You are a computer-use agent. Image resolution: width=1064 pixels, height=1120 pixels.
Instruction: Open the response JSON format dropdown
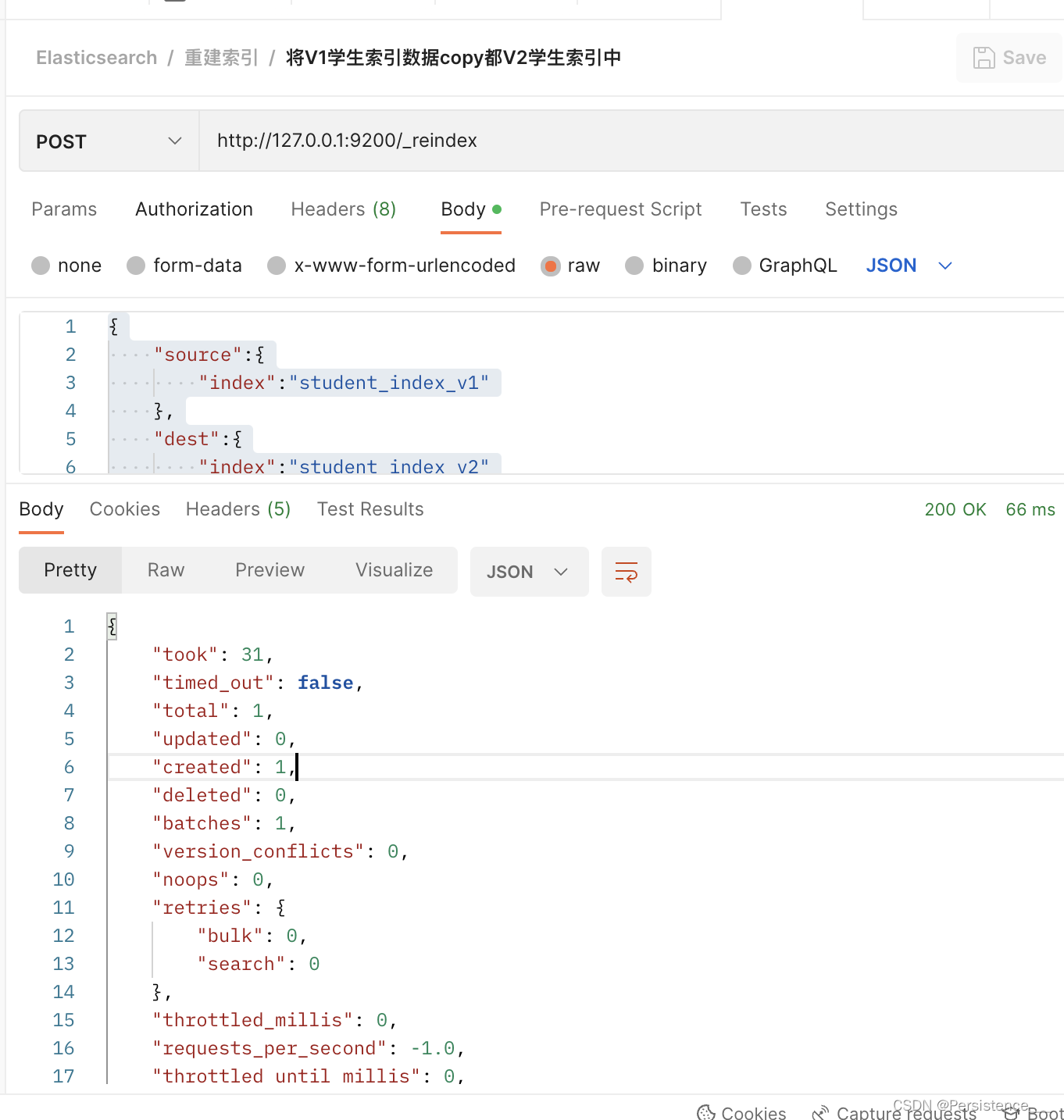tap(530, 572)
